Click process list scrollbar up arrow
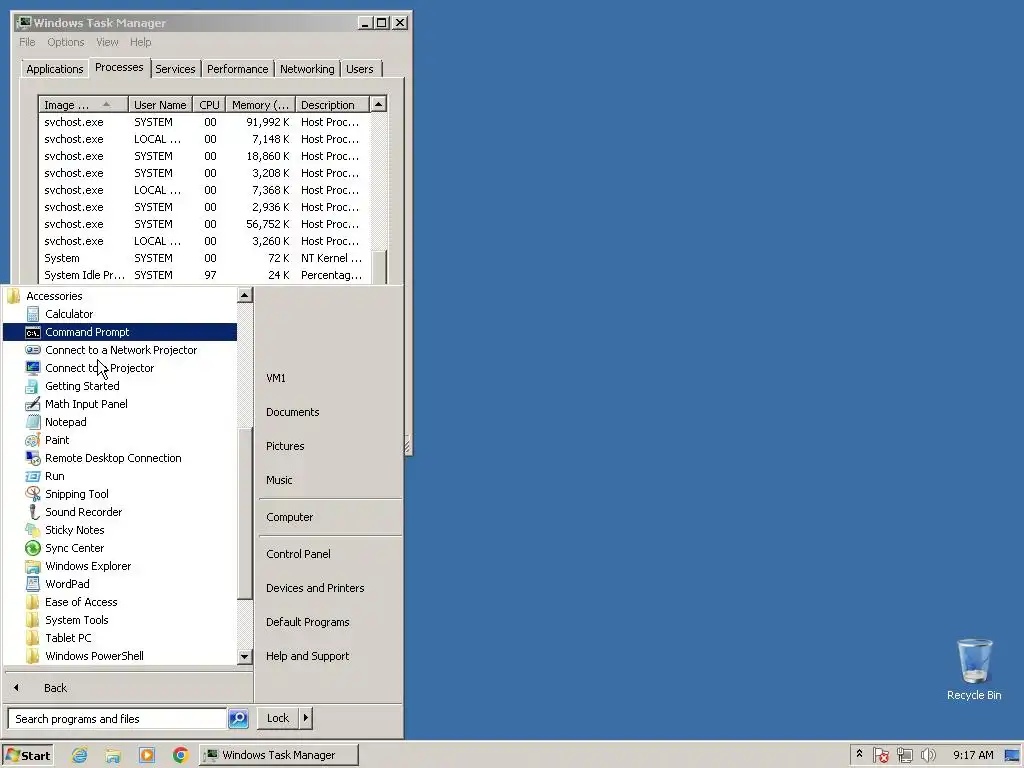 (379, 104)
